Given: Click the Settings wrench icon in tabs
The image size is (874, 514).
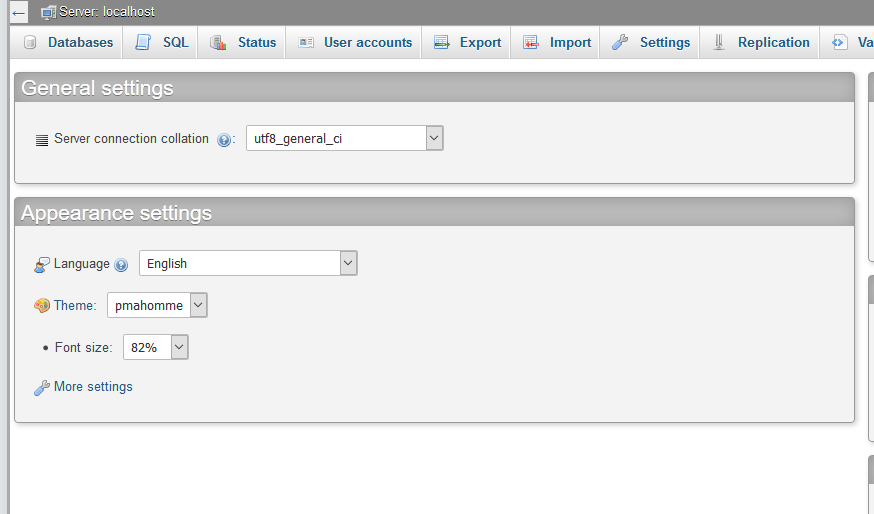Looking at the screenshot, I should tap(620, 42).
